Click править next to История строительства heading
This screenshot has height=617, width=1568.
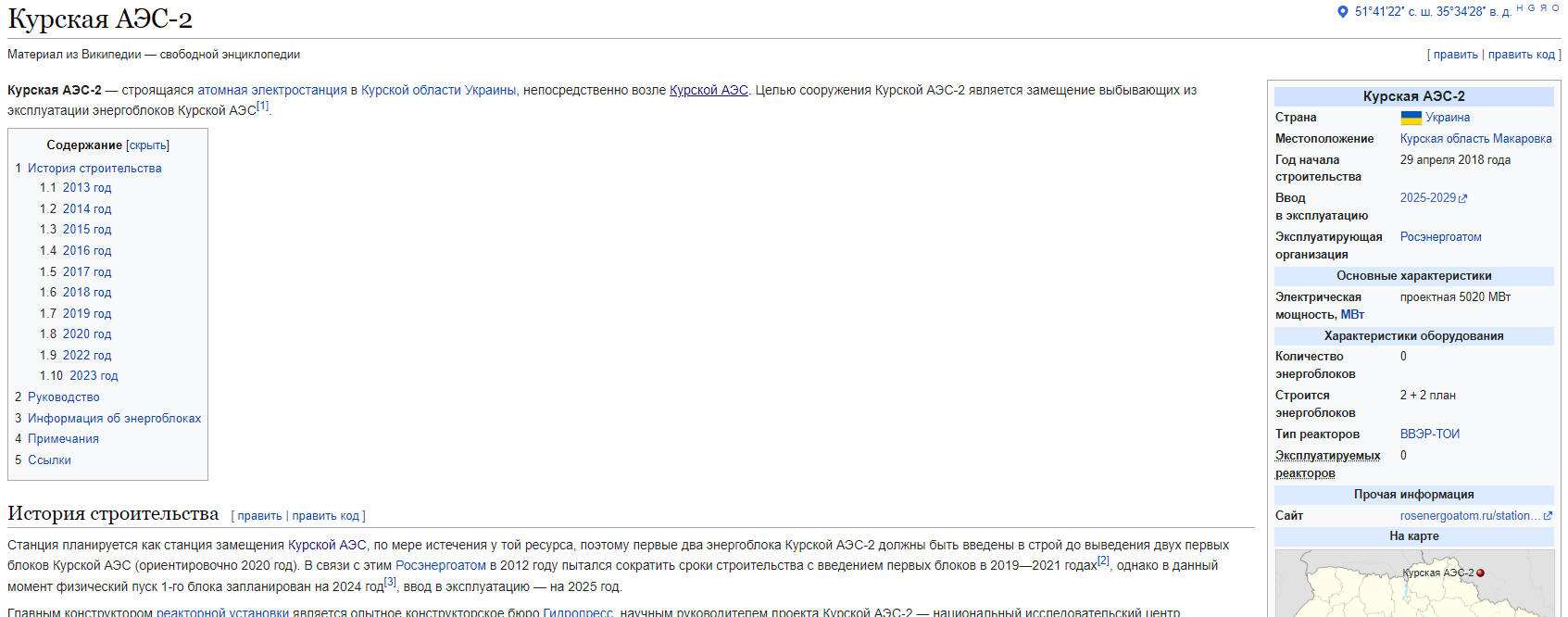(259, 516)
